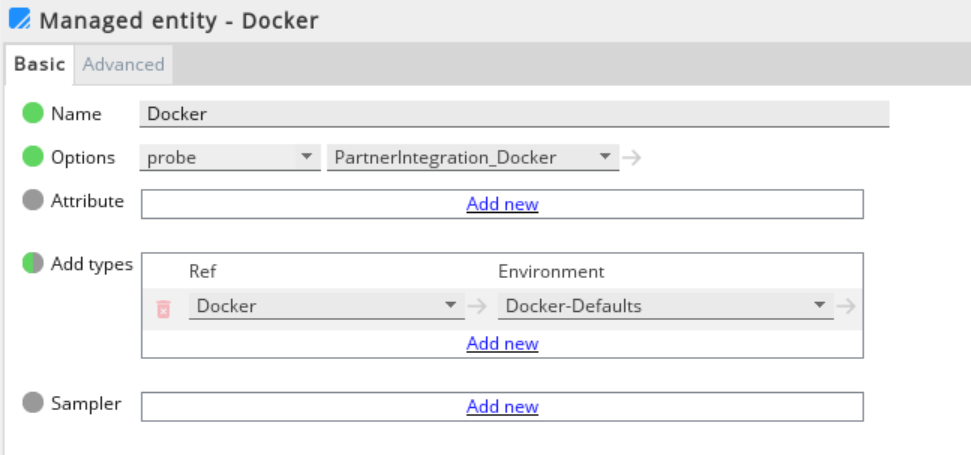This screenshot has height=455, width=971.
Task: Delete the Docker type row with trash icon
Action: pos(164,308)
